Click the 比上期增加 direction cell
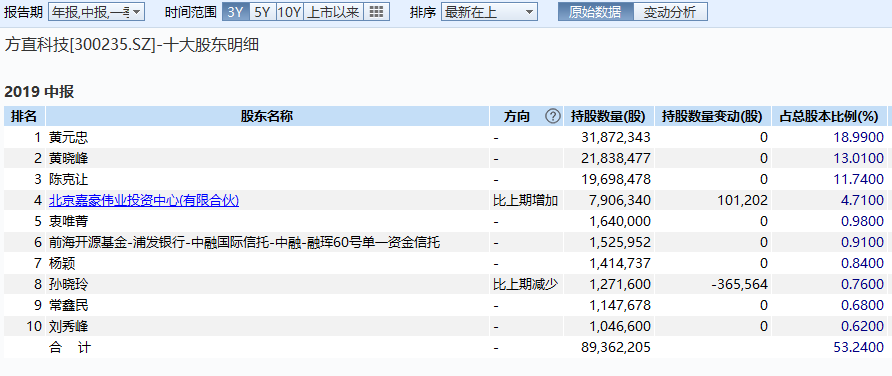 click(x=526, y=200)
